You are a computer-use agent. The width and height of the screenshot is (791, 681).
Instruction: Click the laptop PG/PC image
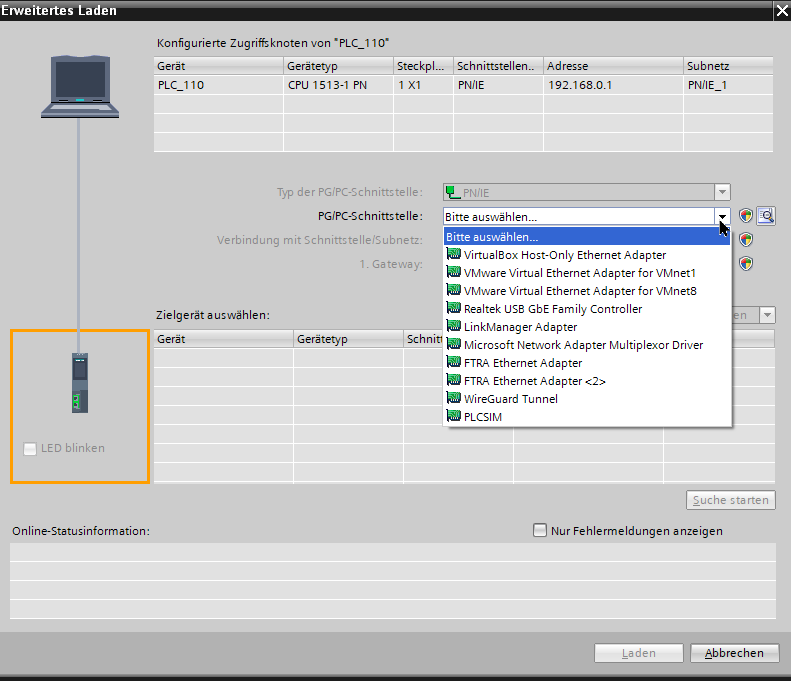click(79, 89)
